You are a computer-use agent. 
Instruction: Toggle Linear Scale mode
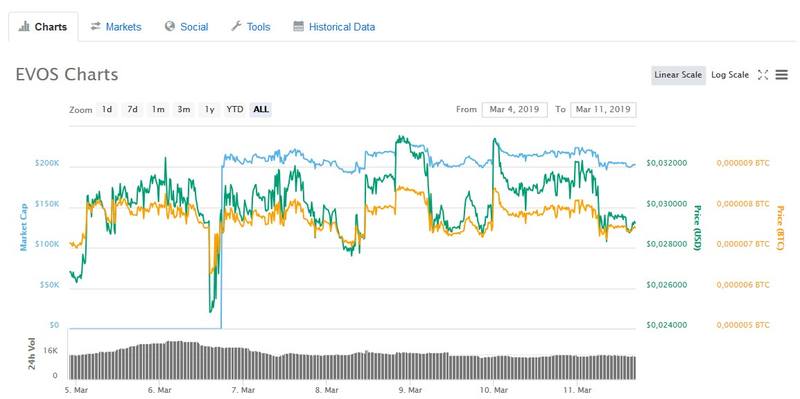678,75
